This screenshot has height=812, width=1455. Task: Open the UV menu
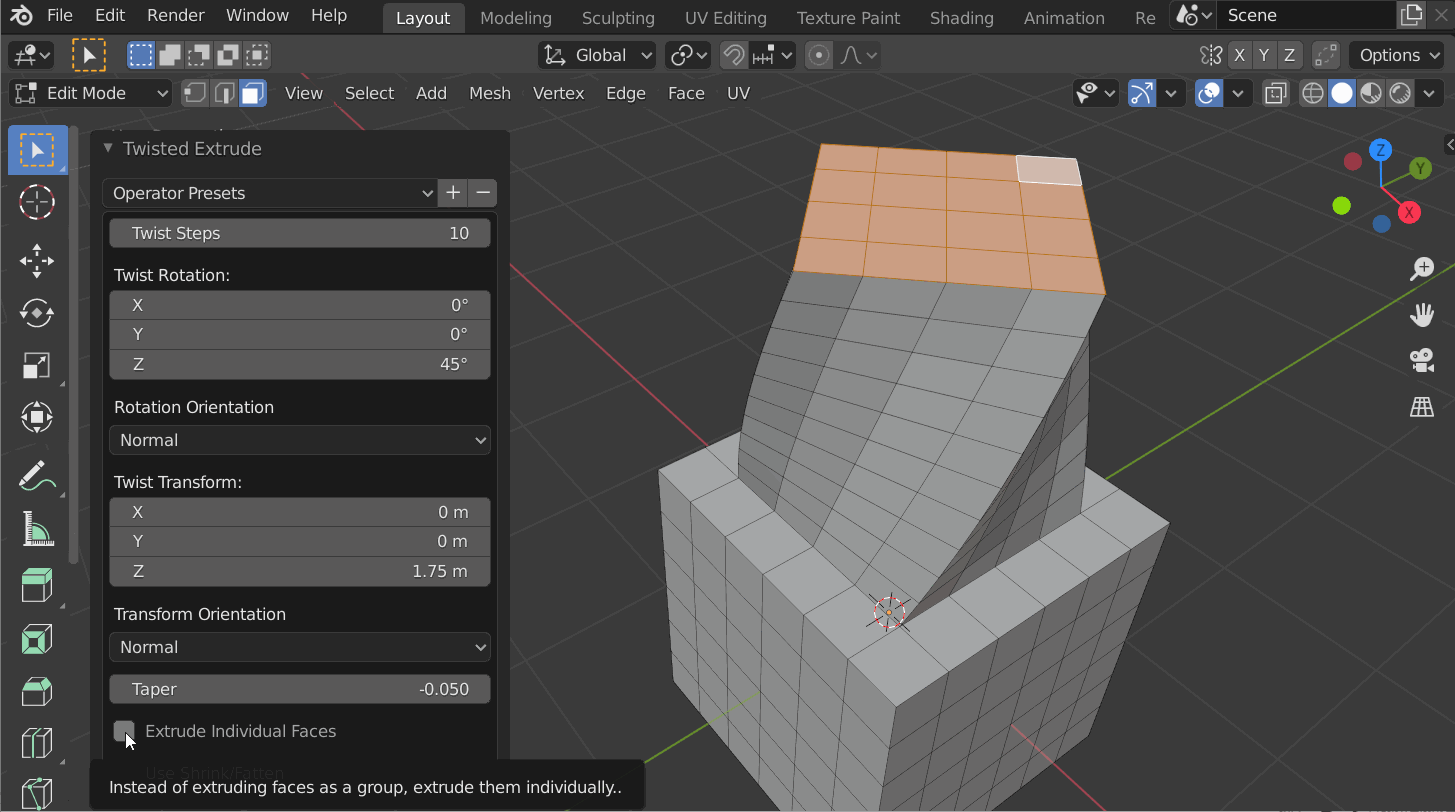tap(738, 93)
